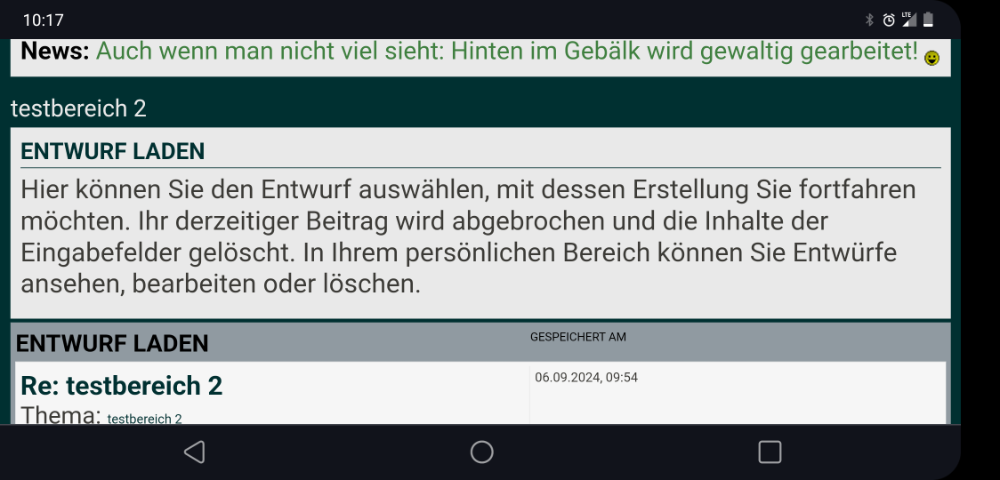1000x480 pixels.
Task: Tap the 10:17 clock in status bar
Action: tap(43, 20)
